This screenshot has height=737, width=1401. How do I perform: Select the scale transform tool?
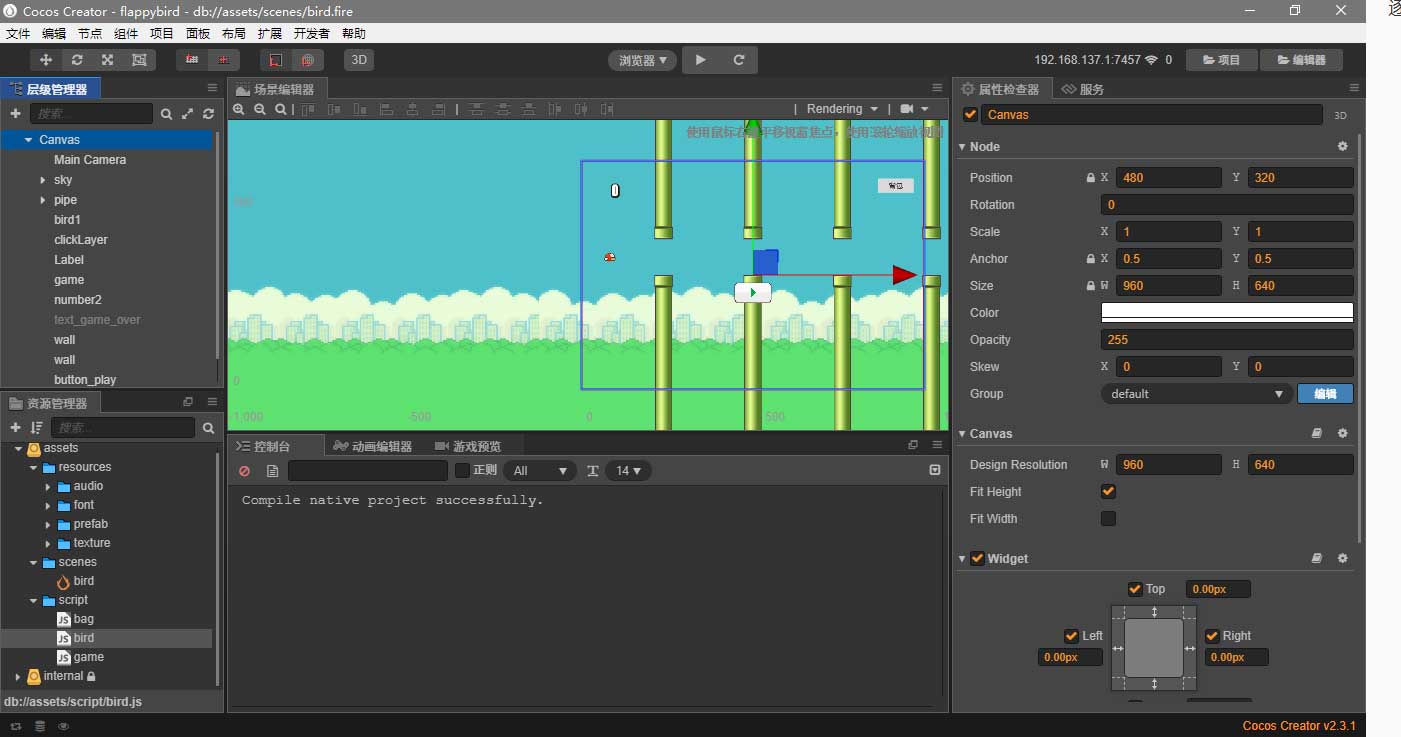[x=108, y=60]
